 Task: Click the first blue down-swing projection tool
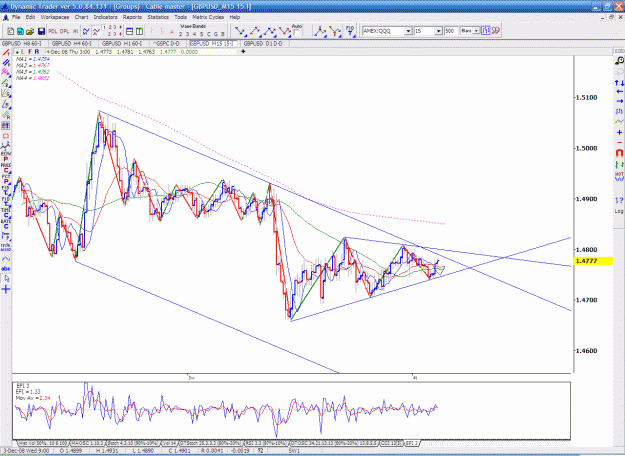click(240, 31)
